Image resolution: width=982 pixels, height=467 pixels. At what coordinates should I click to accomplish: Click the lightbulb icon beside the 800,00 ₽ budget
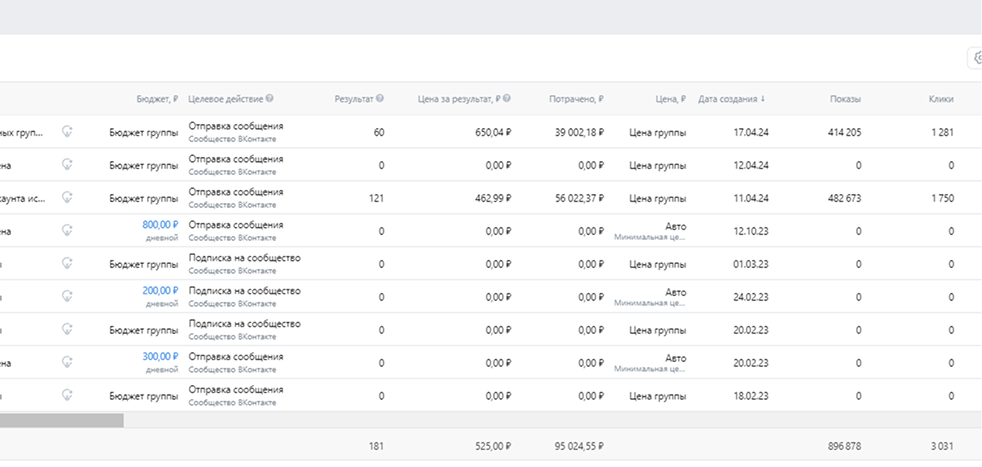pos(67,230)
